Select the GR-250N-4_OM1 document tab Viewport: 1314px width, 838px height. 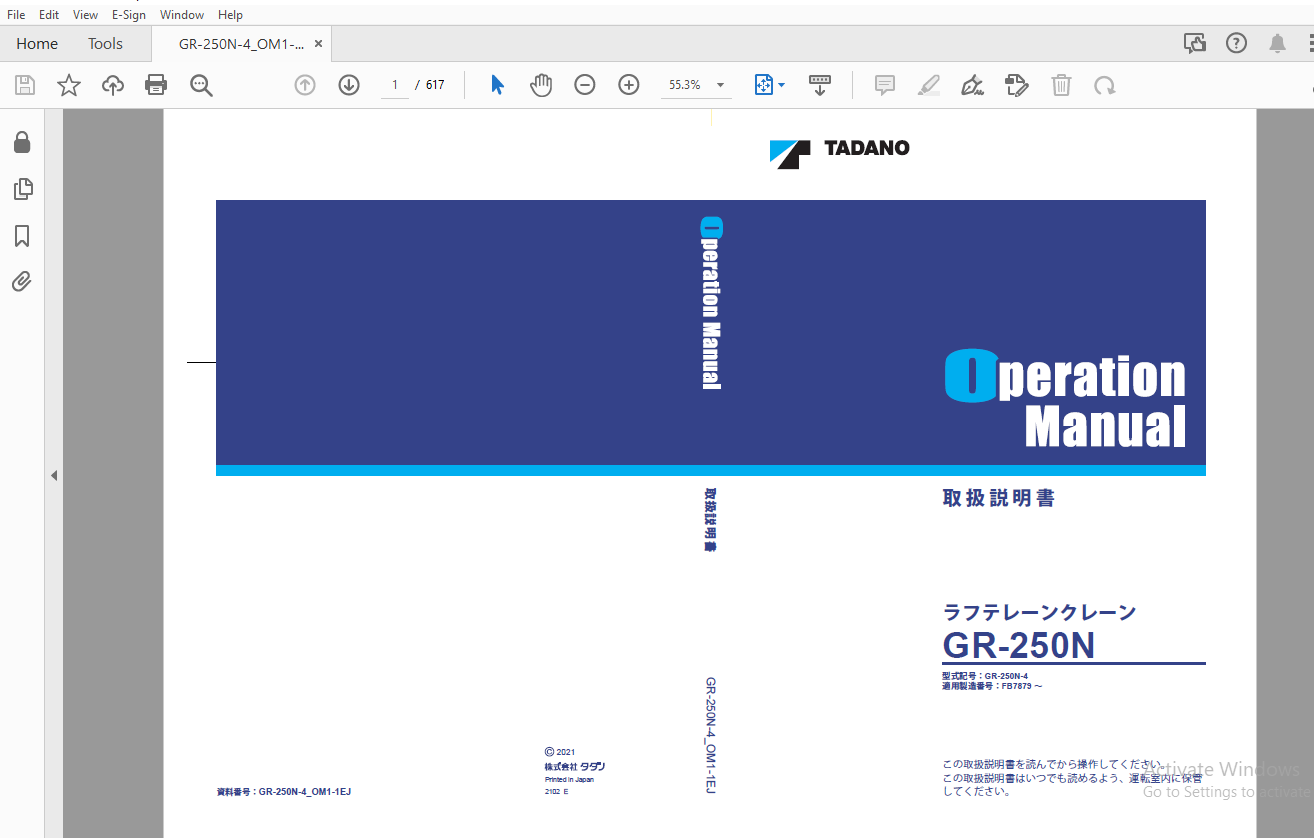point(241,44)
